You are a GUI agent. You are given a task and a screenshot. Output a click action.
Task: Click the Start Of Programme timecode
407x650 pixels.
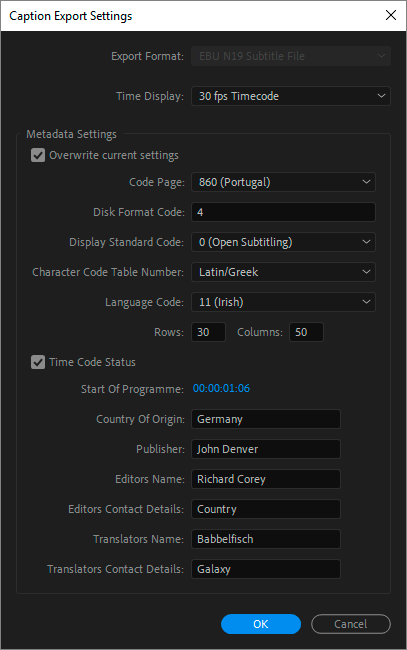pyautogui.click(x=221, y=388)
